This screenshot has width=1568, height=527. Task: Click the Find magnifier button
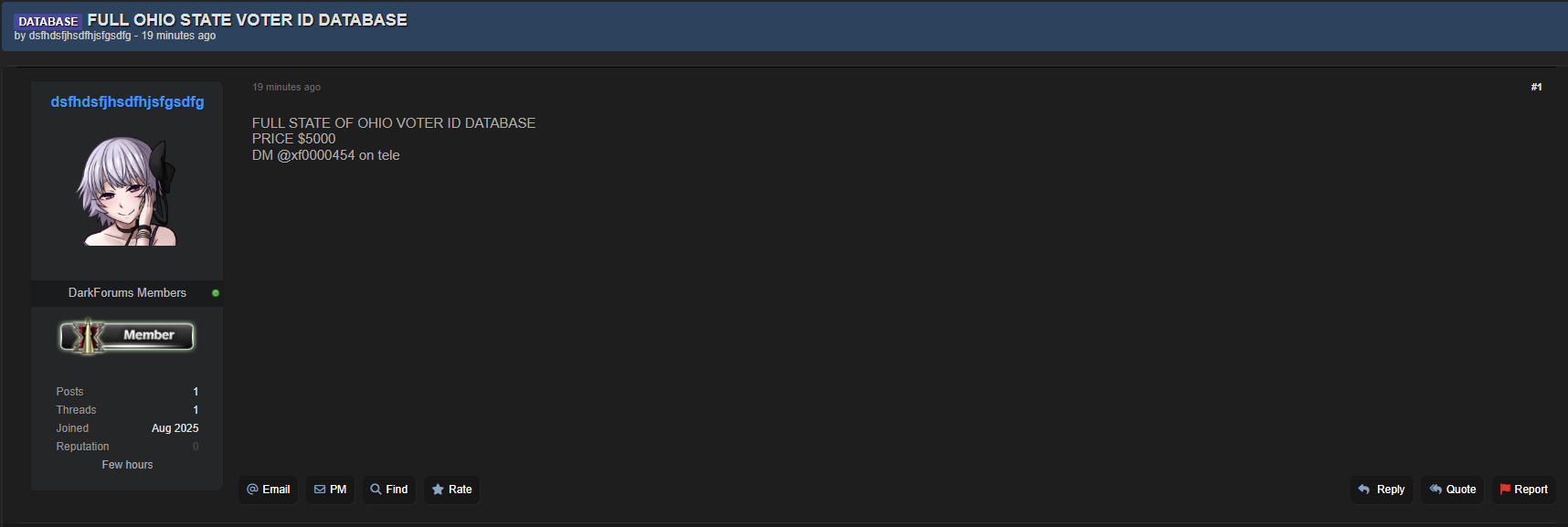[x=389, y=490]
